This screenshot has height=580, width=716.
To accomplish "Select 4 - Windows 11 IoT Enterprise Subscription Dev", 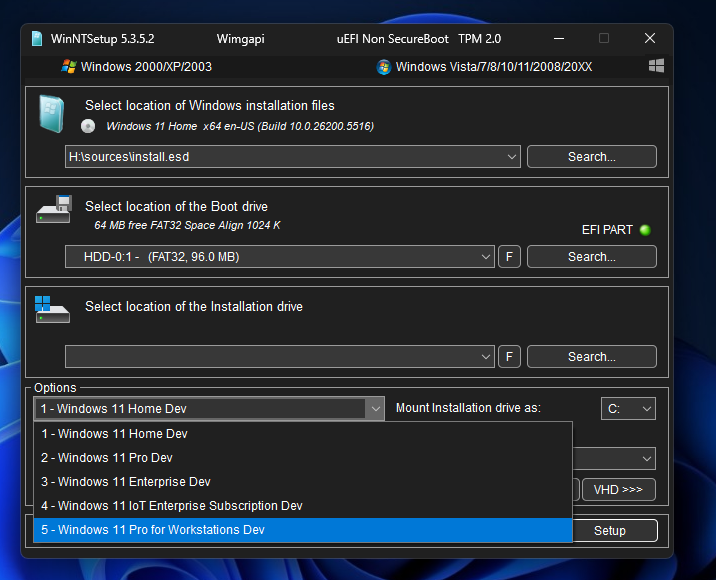I will coord(303,506).
